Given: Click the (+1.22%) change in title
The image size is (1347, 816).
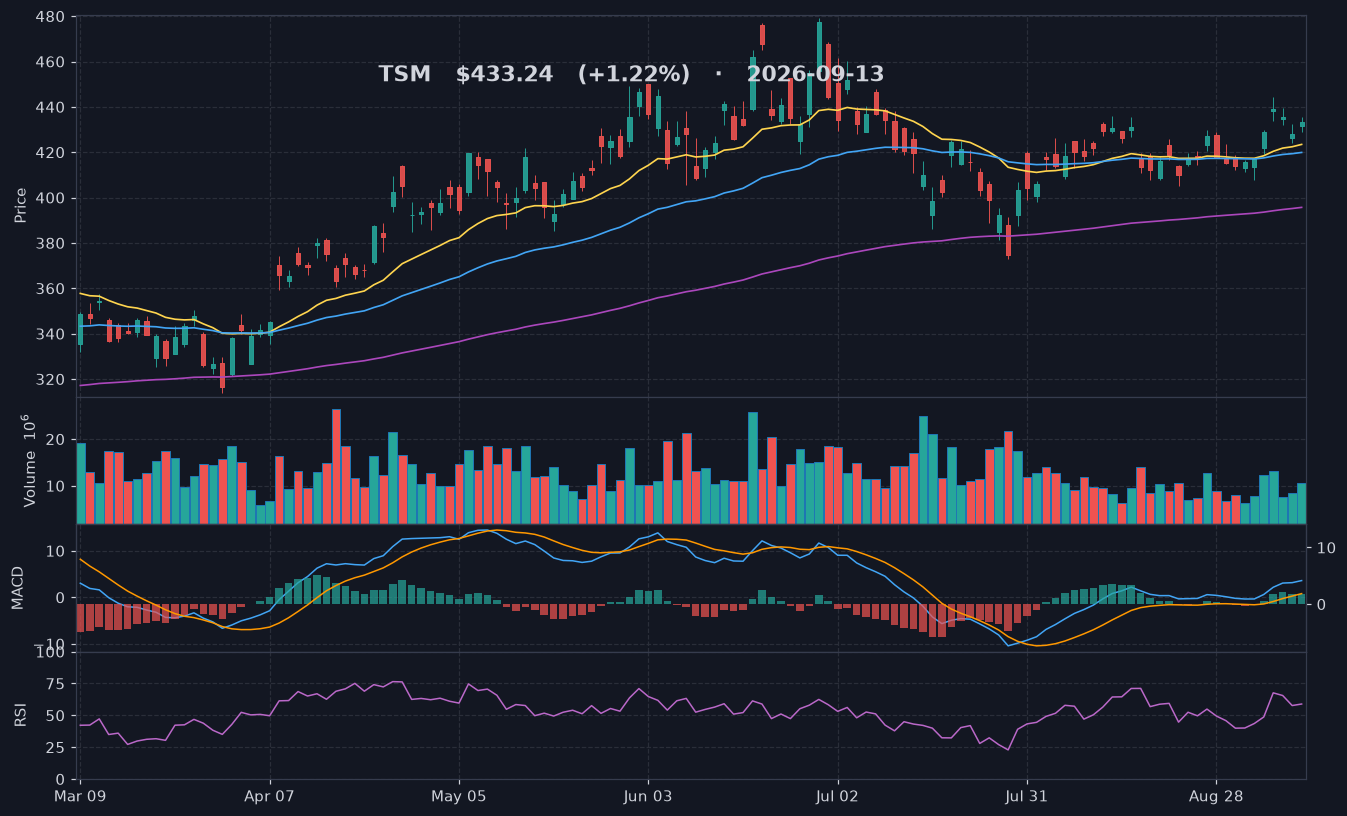Looking at the screenshot, I should tap(633, 75).
